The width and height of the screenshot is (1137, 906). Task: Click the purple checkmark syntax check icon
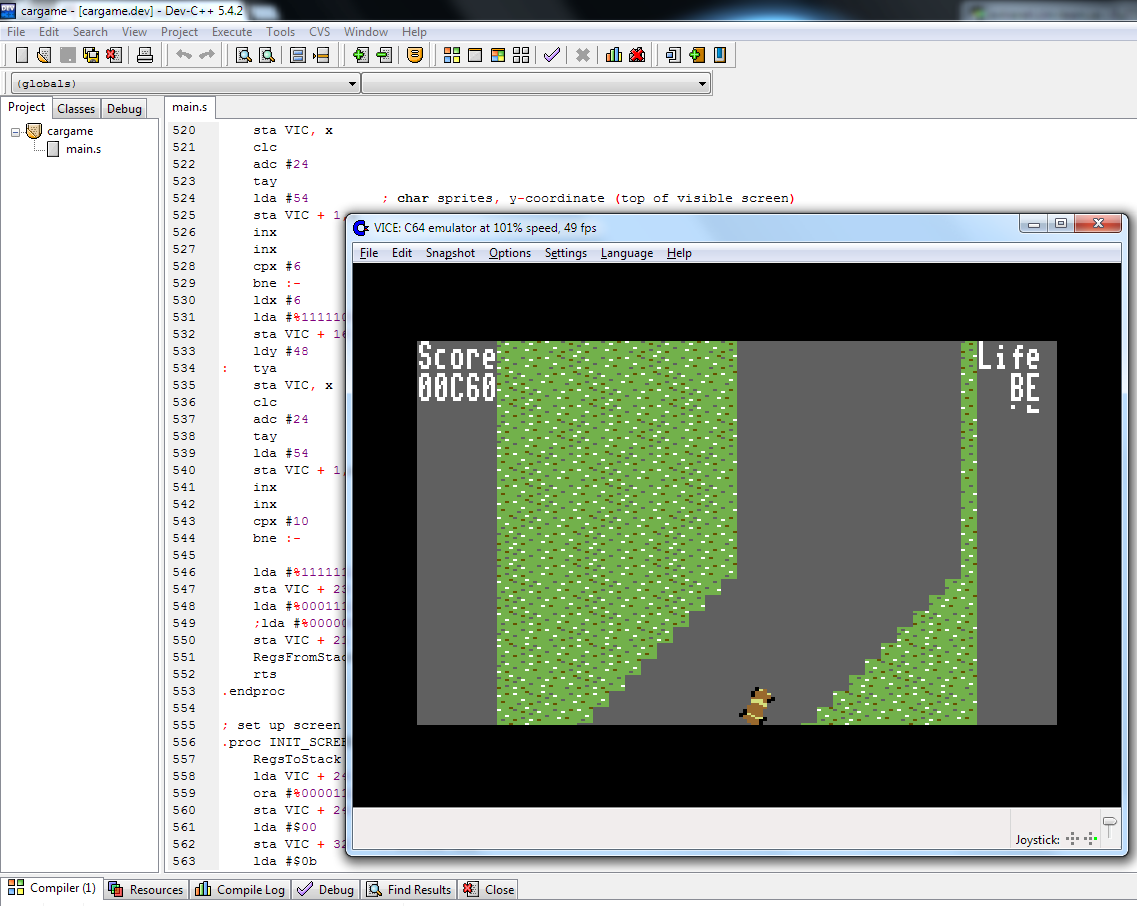(x=552, y=55)
